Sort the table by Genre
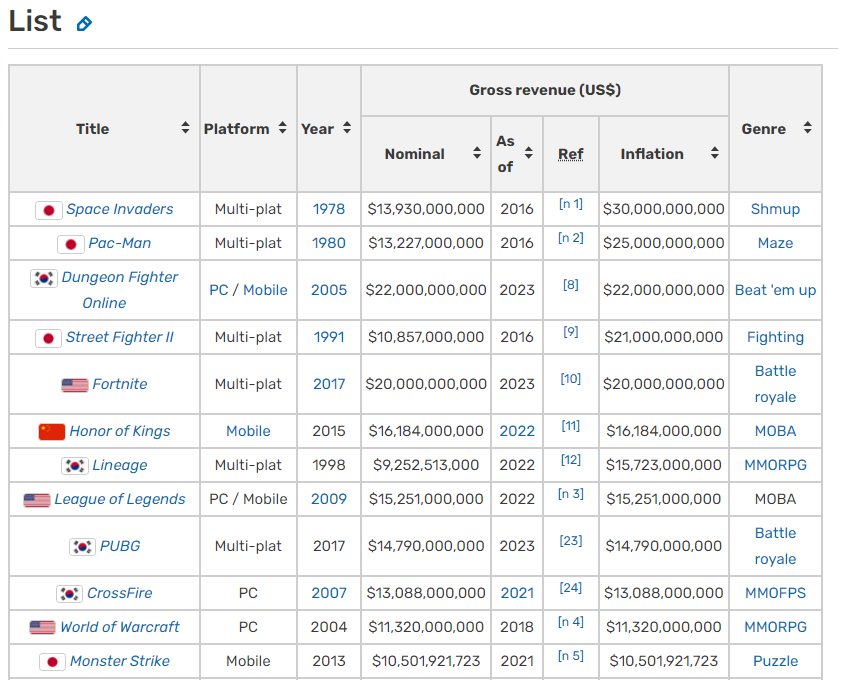This screenshot has width=842, height=680. click(x=807, y=129)
